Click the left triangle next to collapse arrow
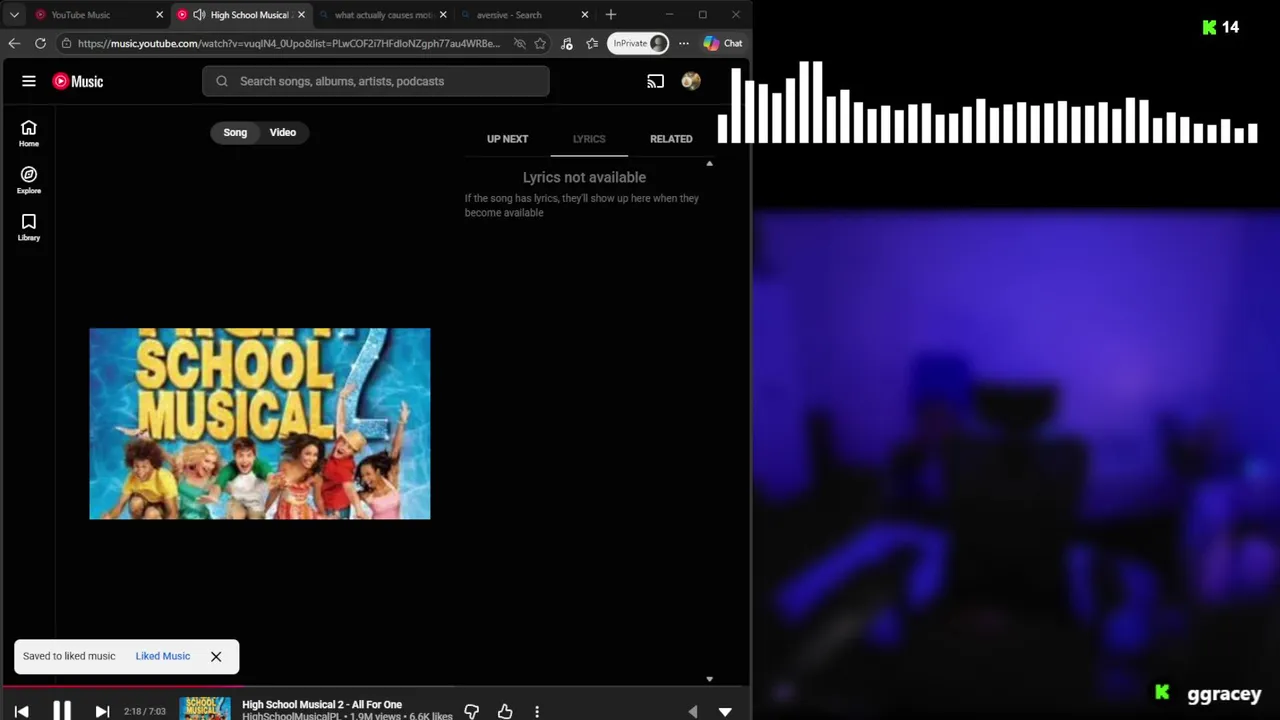The image size is (1280, 720). (693, 711)
